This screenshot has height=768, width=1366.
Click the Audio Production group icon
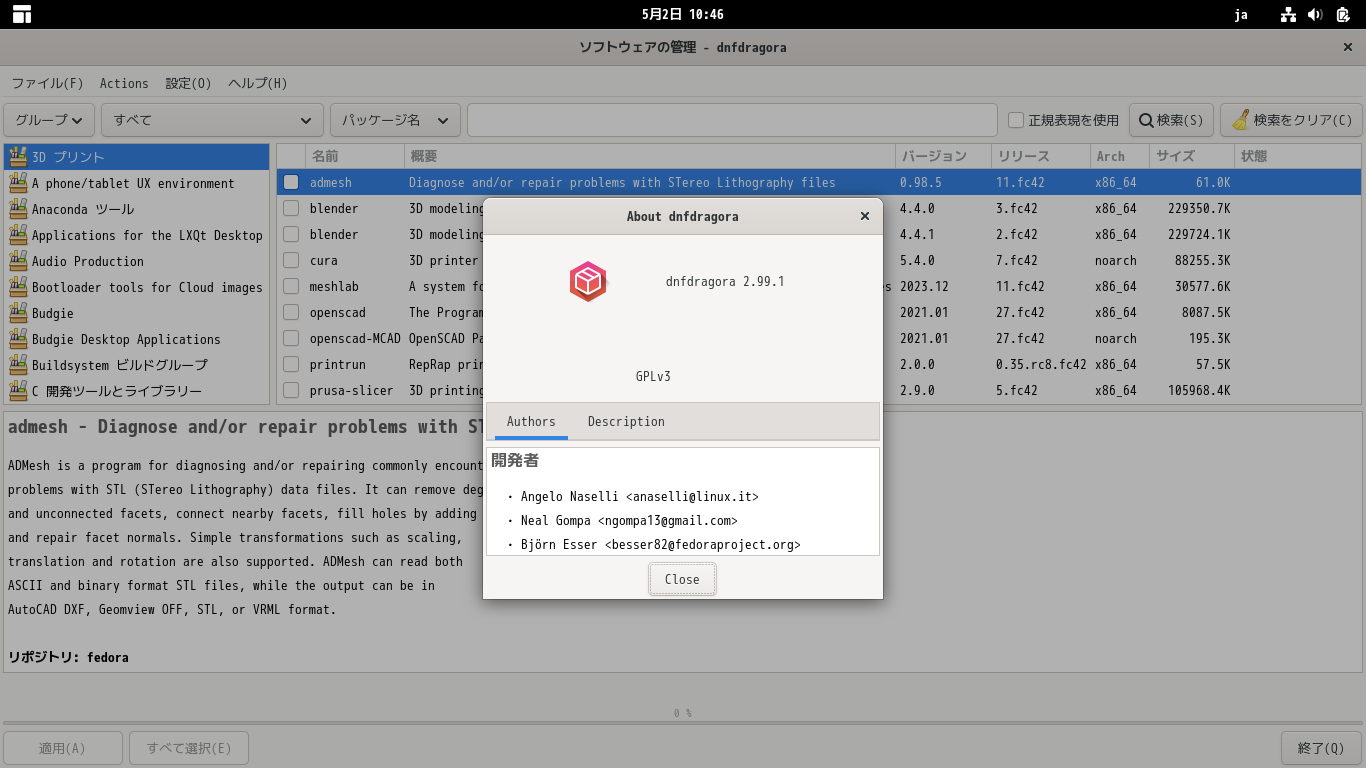pos(17,260)
